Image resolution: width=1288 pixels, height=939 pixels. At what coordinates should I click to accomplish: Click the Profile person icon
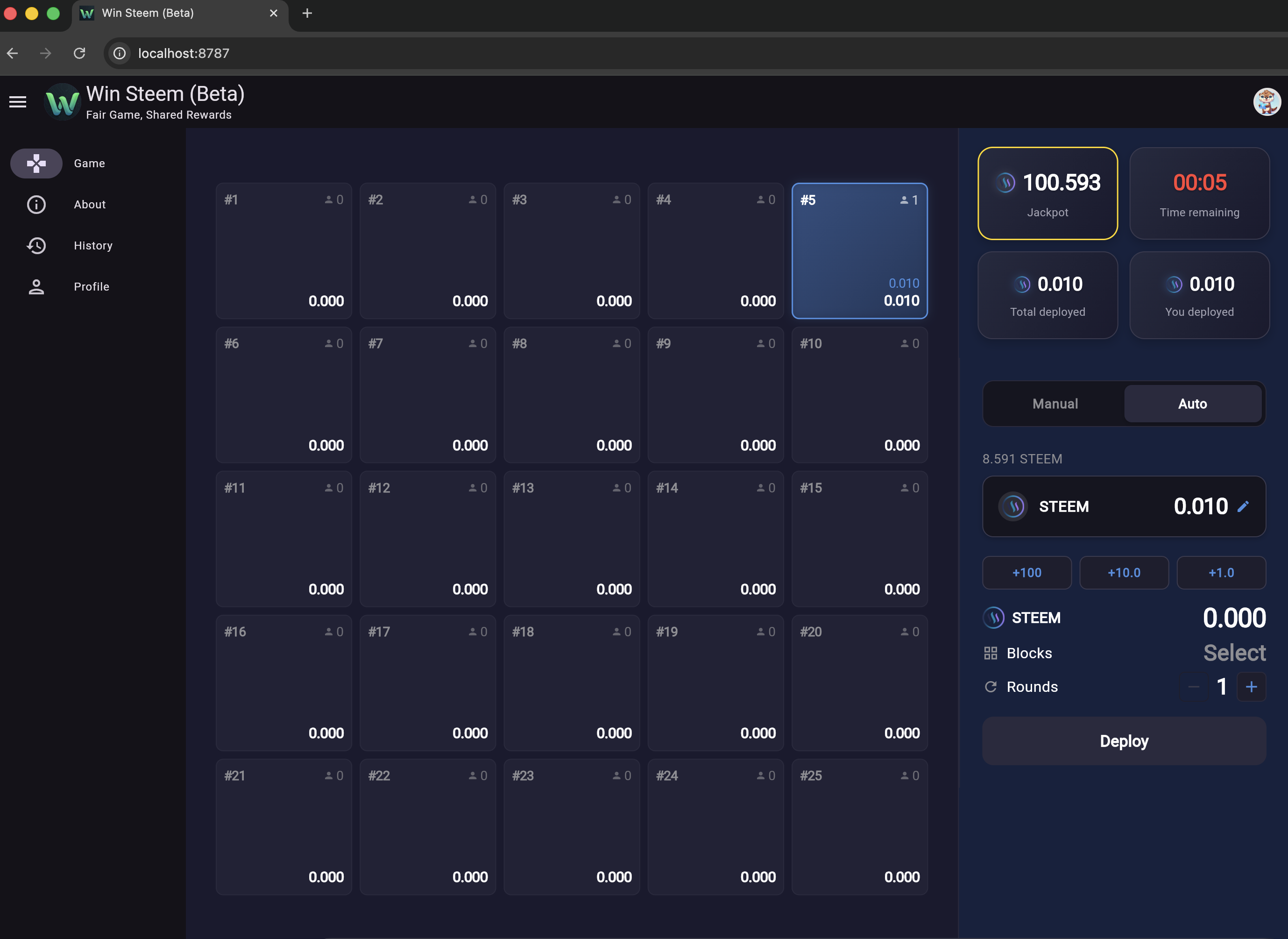pyautogui.click(x=36, y=287)
